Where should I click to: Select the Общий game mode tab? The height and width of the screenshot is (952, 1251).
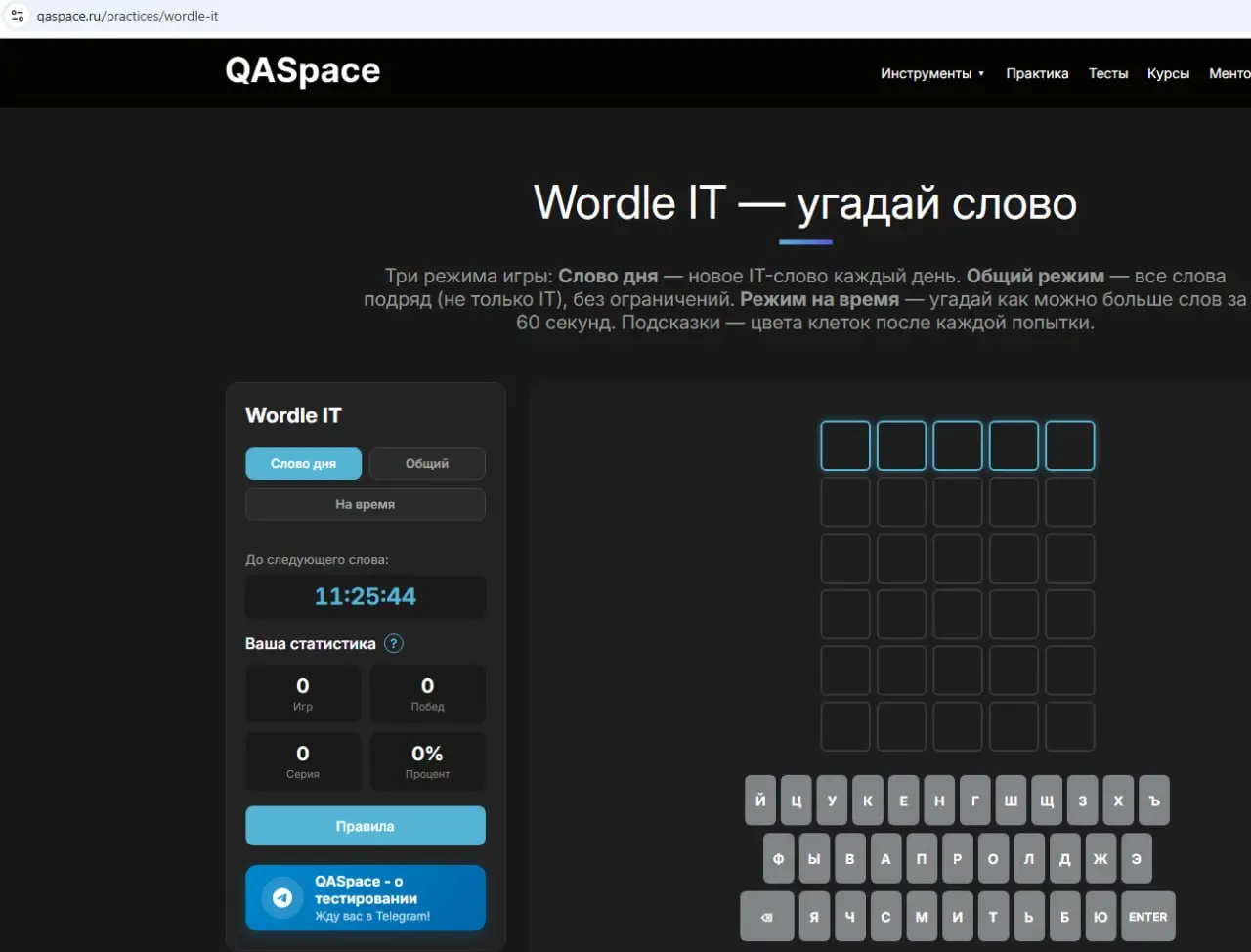427,463
